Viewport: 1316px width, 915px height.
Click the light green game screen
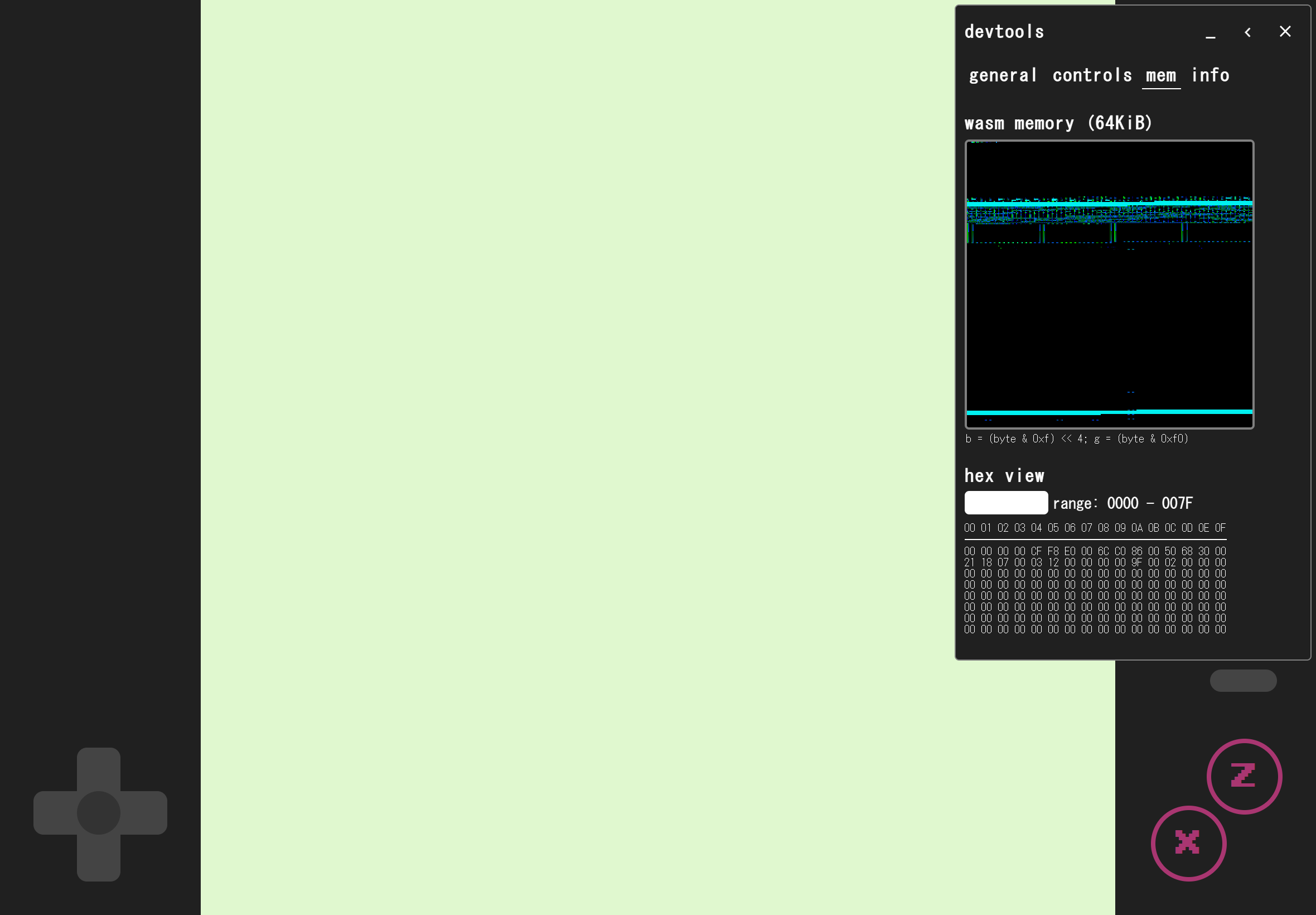pyautogui.click(x=573, y=459)
